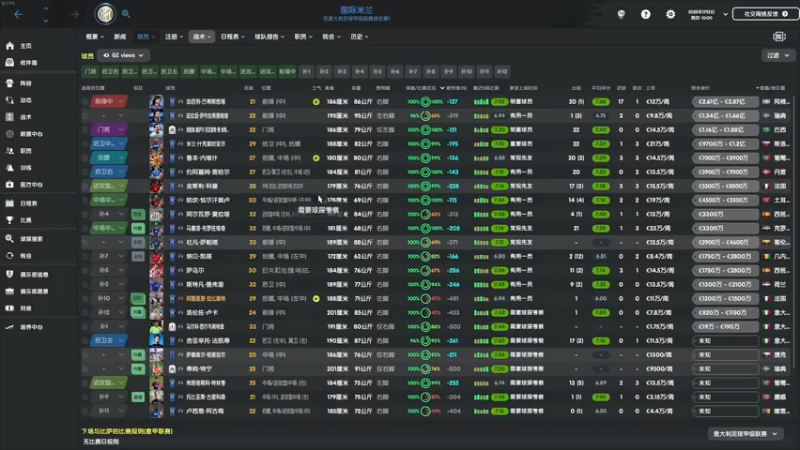This screenshot has width=800, height=450.
Task: Click transfer value €2.61亿 - €2.87亿
Action: coord(725,102)
